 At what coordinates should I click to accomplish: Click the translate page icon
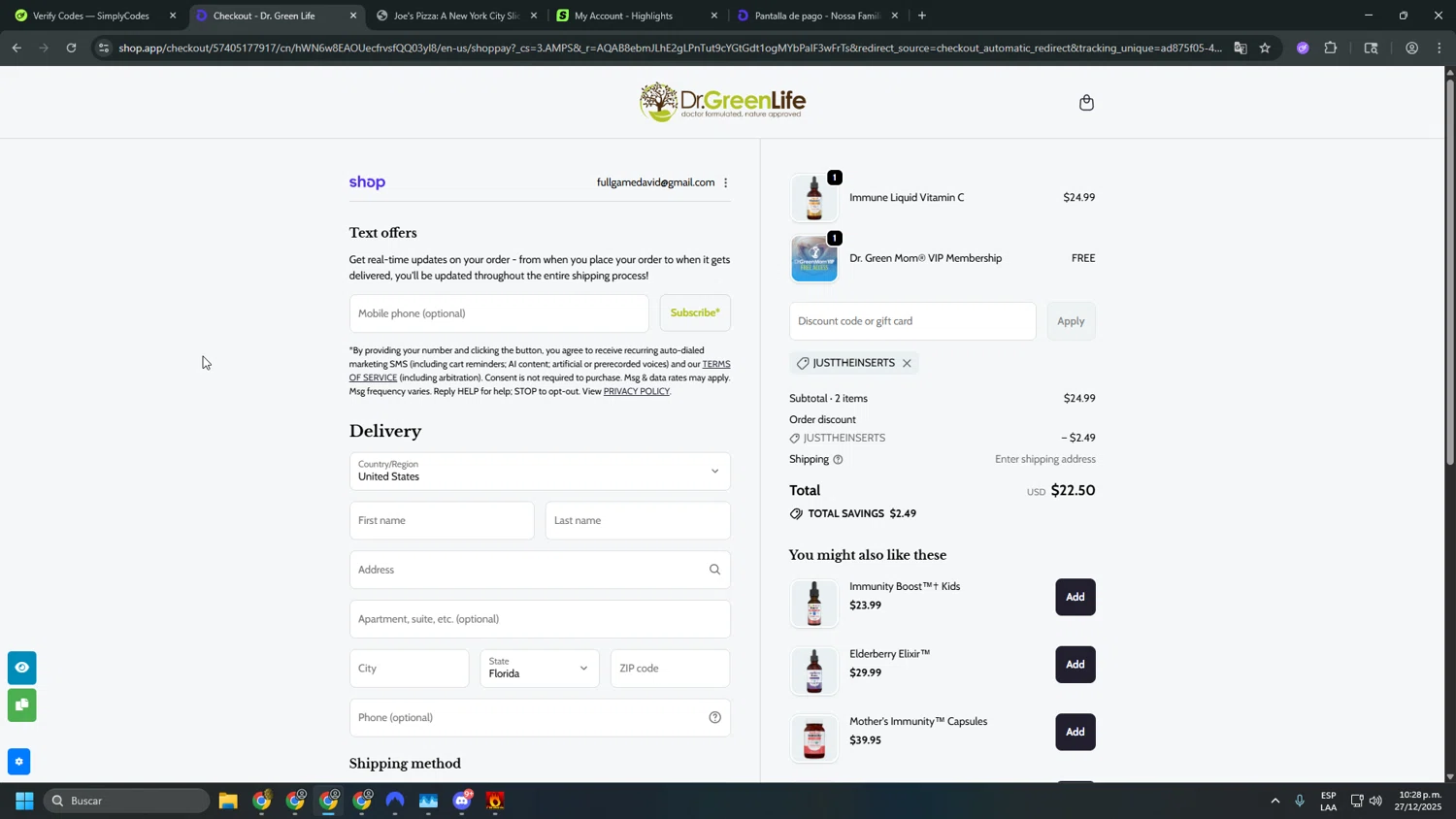point(1241,48)
